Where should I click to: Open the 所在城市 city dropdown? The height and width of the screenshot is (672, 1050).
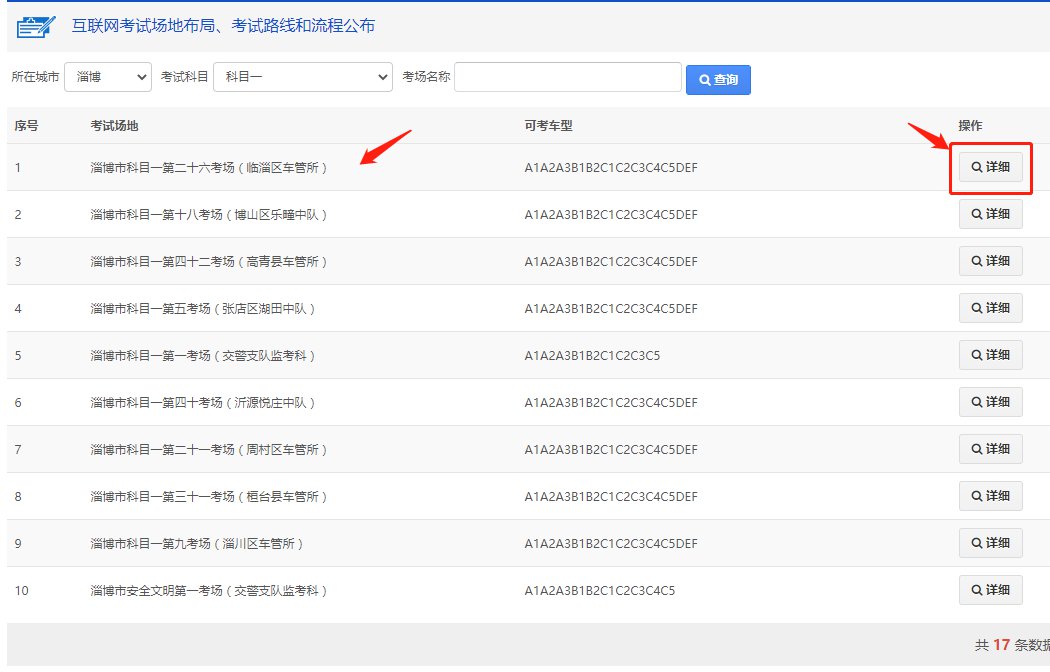pos(108,77)
